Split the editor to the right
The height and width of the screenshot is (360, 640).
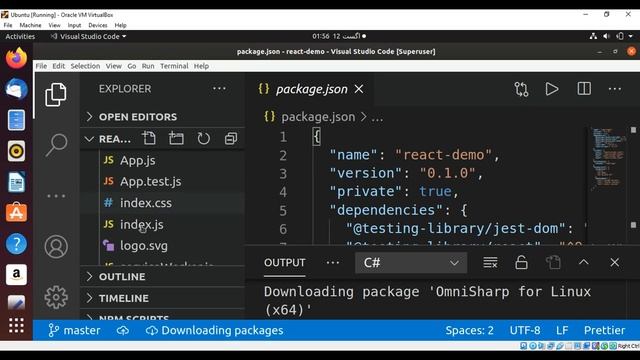pos(584,89)
